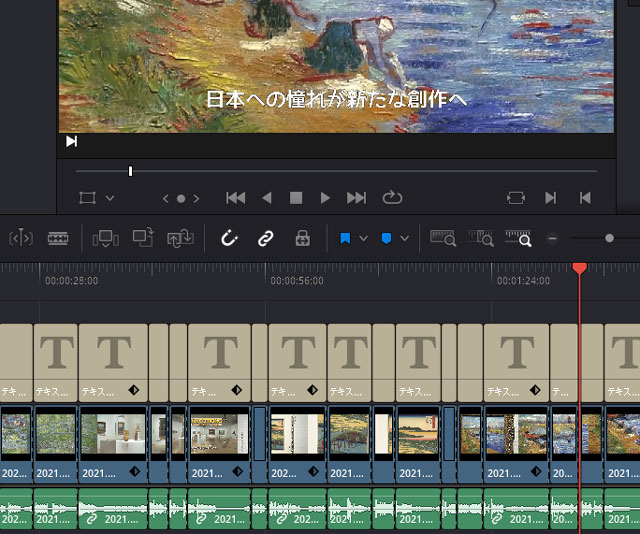Jump to the last frame
Viewport: 640px width, 534px height.
356,198
